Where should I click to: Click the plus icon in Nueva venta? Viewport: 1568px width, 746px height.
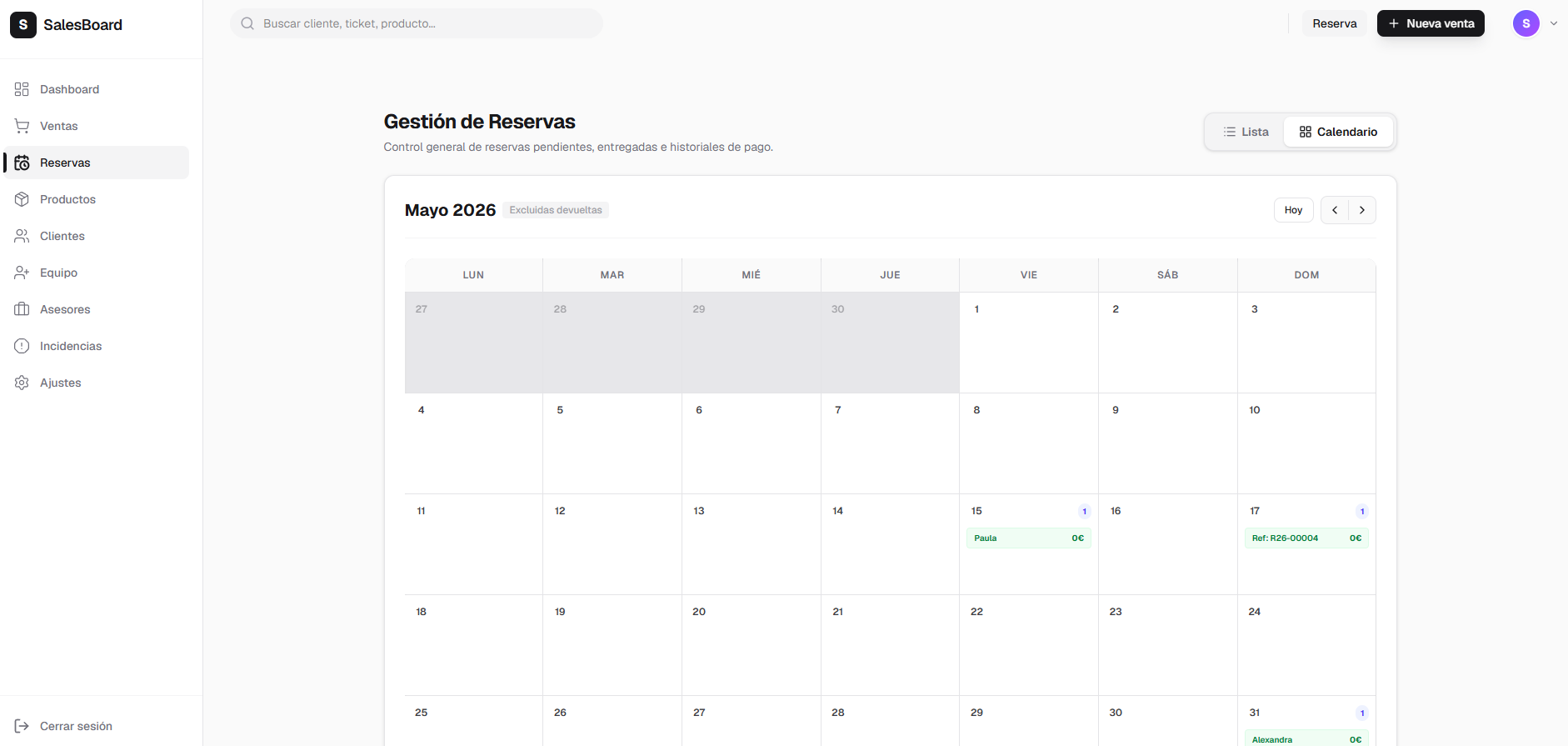[x=1394, y=23]
